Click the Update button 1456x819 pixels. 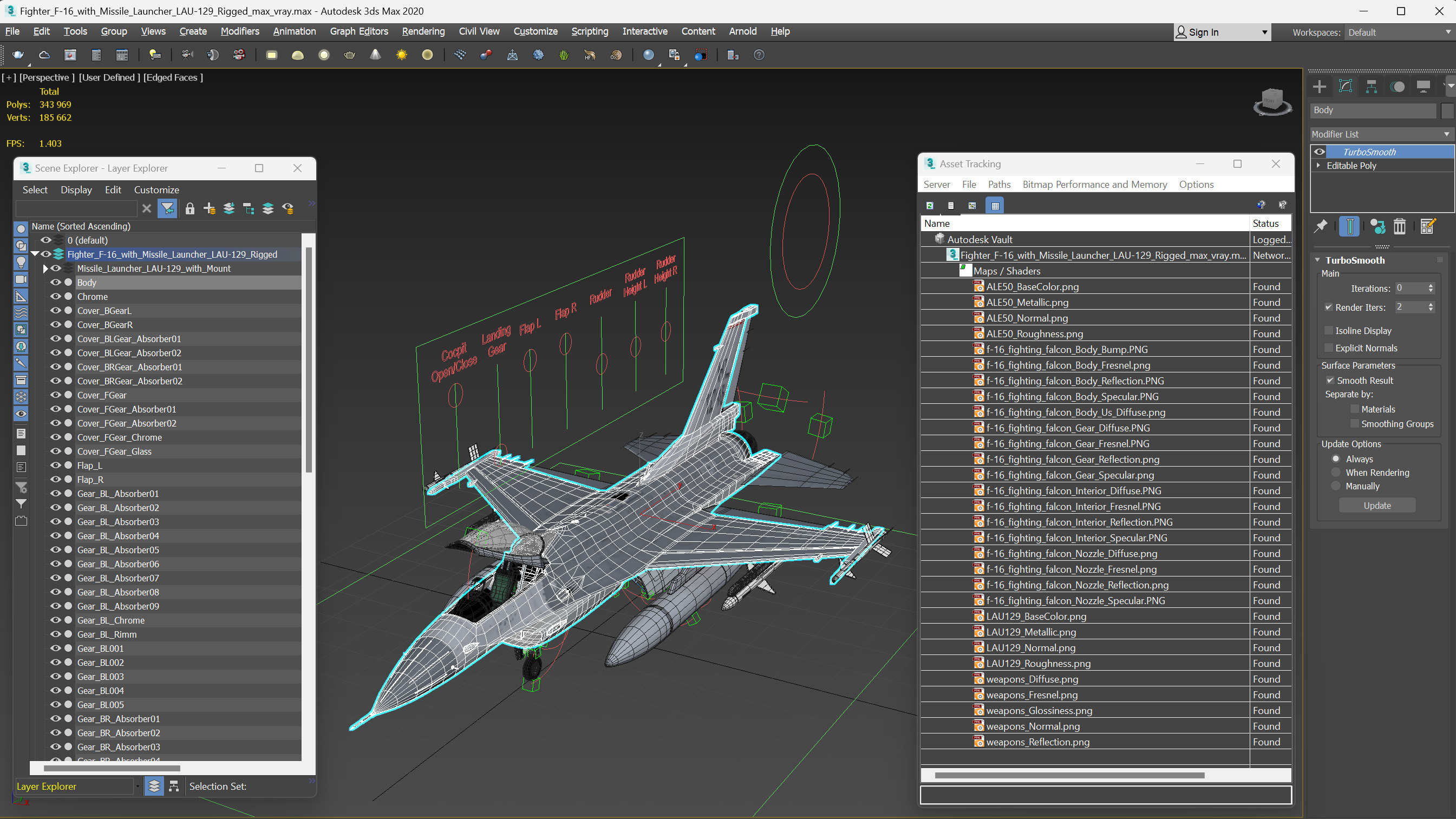(1377, 505)
